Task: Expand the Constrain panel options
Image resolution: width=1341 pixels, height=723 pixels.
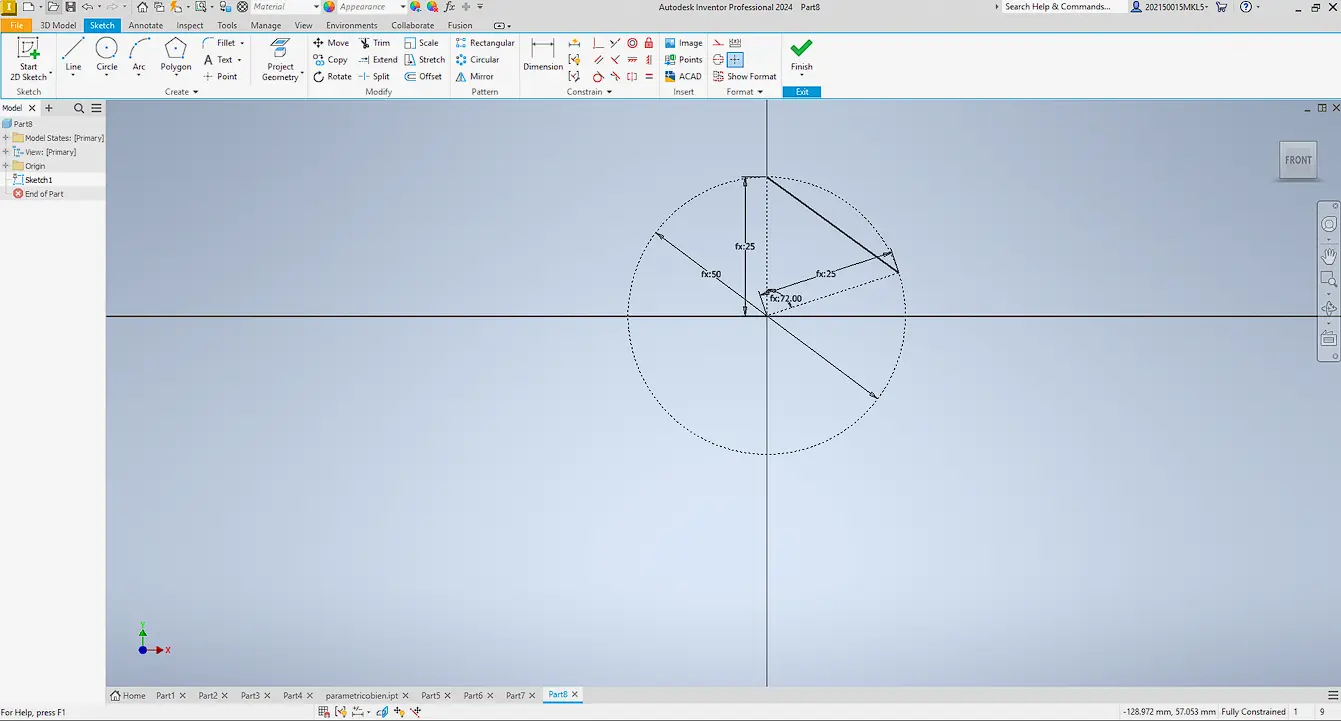Action: pos(609,91)
